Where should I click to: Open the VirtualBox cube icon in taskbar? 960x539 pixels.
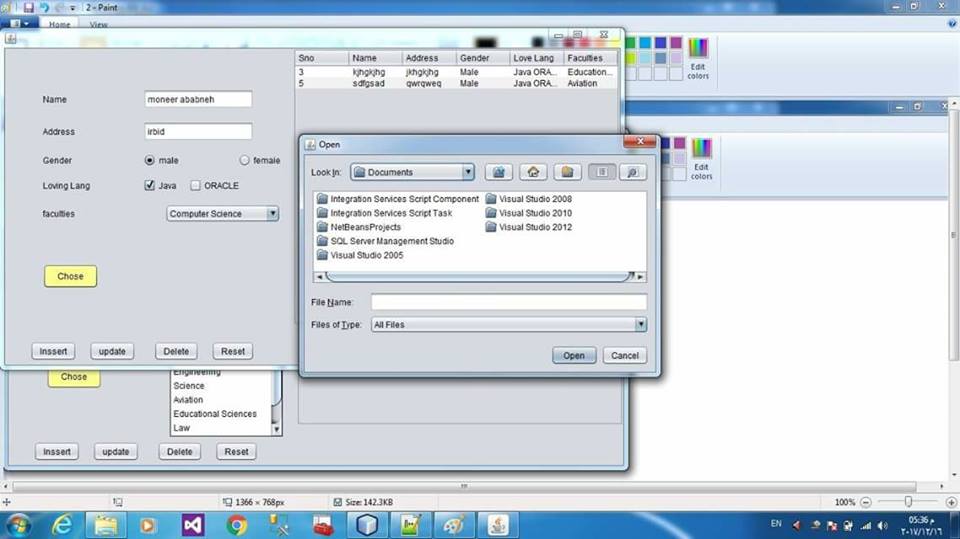click(x=367, y=526)
